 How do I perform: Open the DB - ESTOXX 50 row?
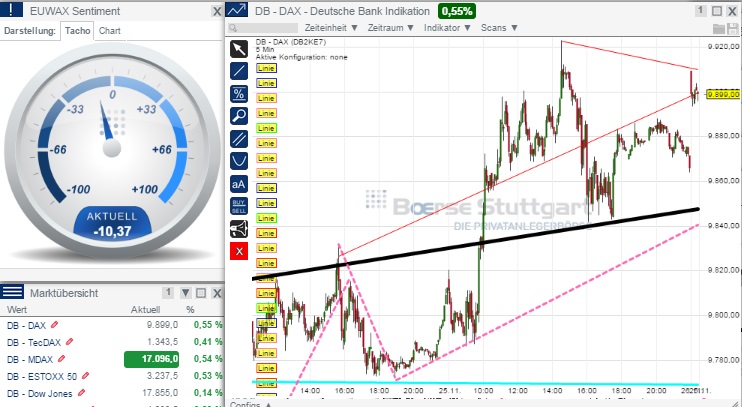(112, 376)
